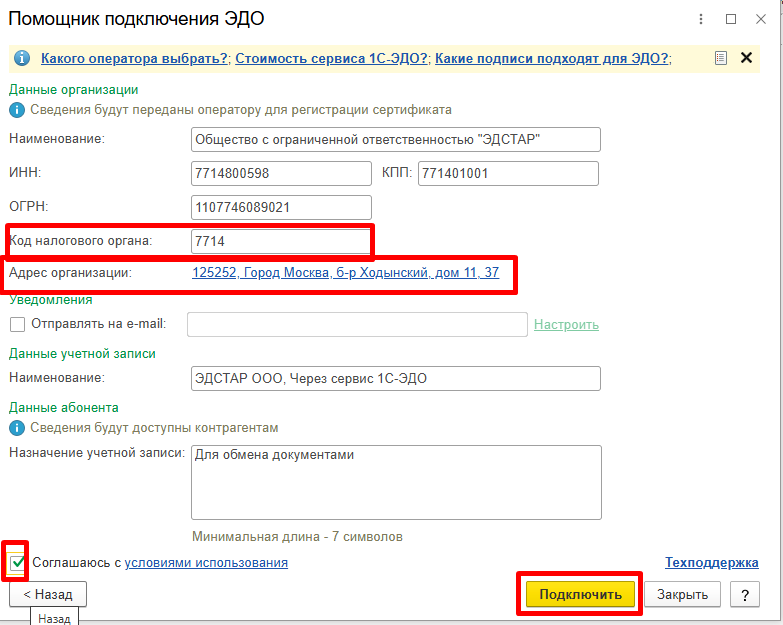This screenshot has width=783, height=625.
Task: Click the 'Данные абонента' heading
Action: [64, 407]
